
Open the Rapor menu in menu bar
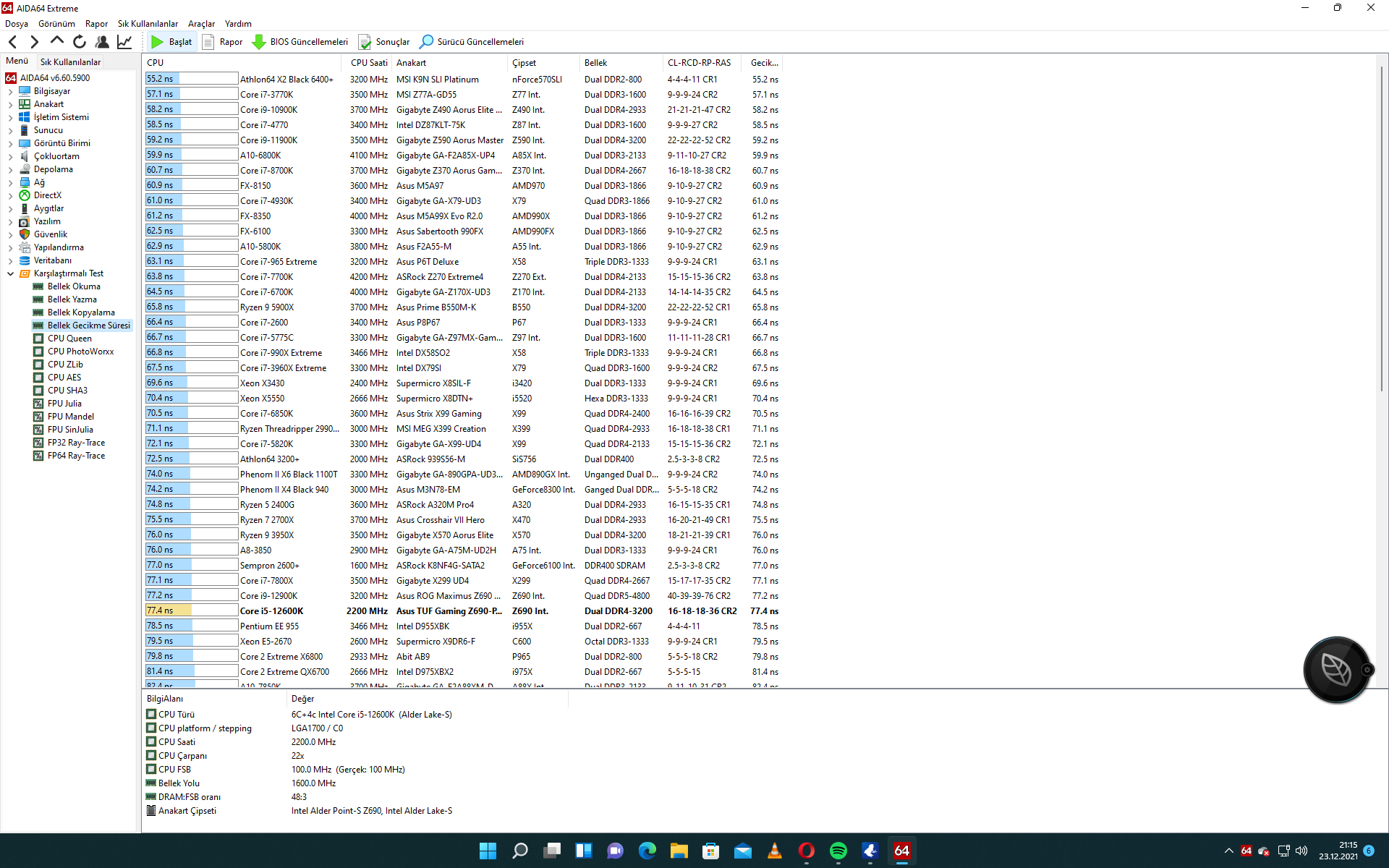coord(96,24)
